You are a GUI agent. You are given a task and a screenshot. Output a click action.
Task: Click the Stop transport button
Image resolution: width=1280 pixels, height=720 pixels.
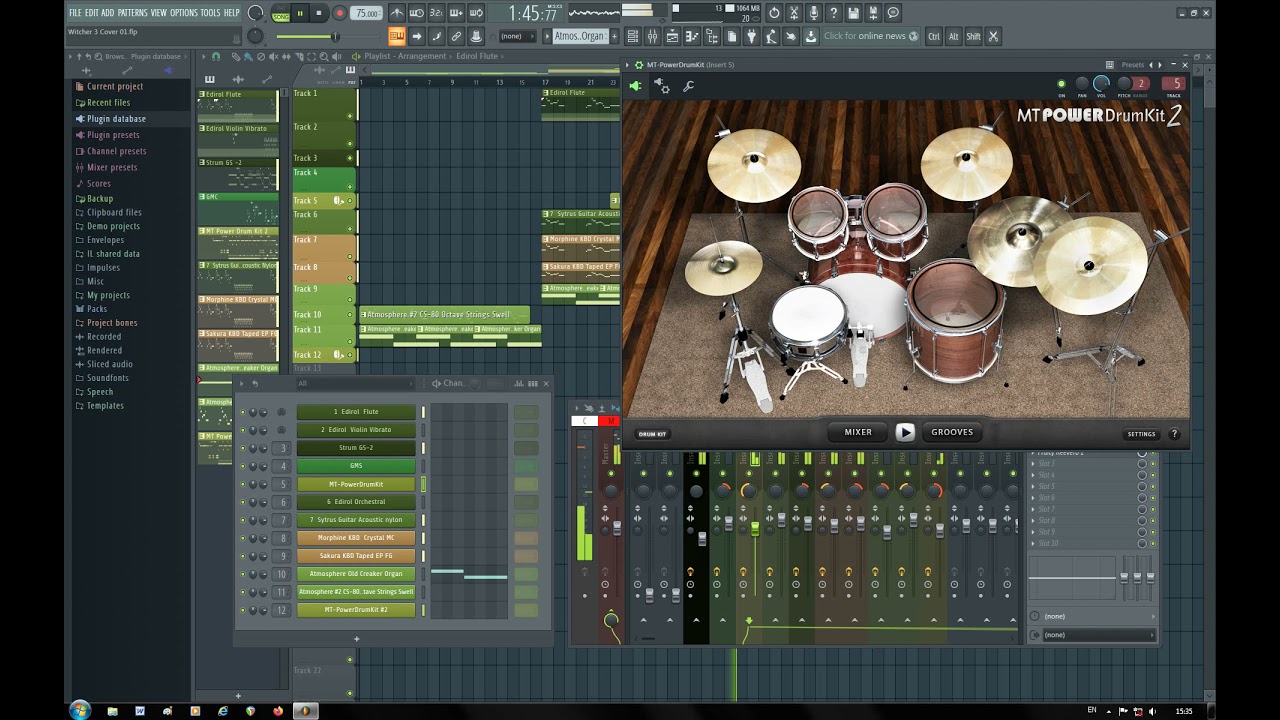(319, 13)
